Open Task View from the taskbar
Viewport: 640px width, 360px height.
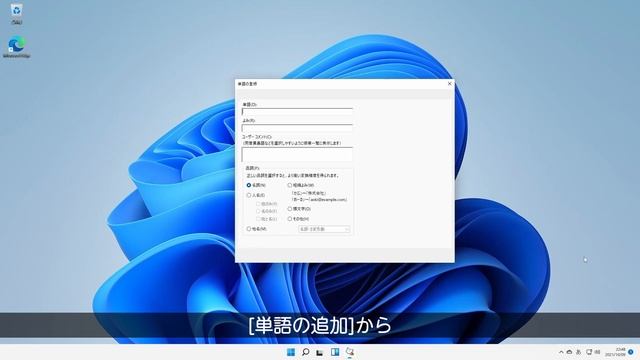click(x=320, y=352)
